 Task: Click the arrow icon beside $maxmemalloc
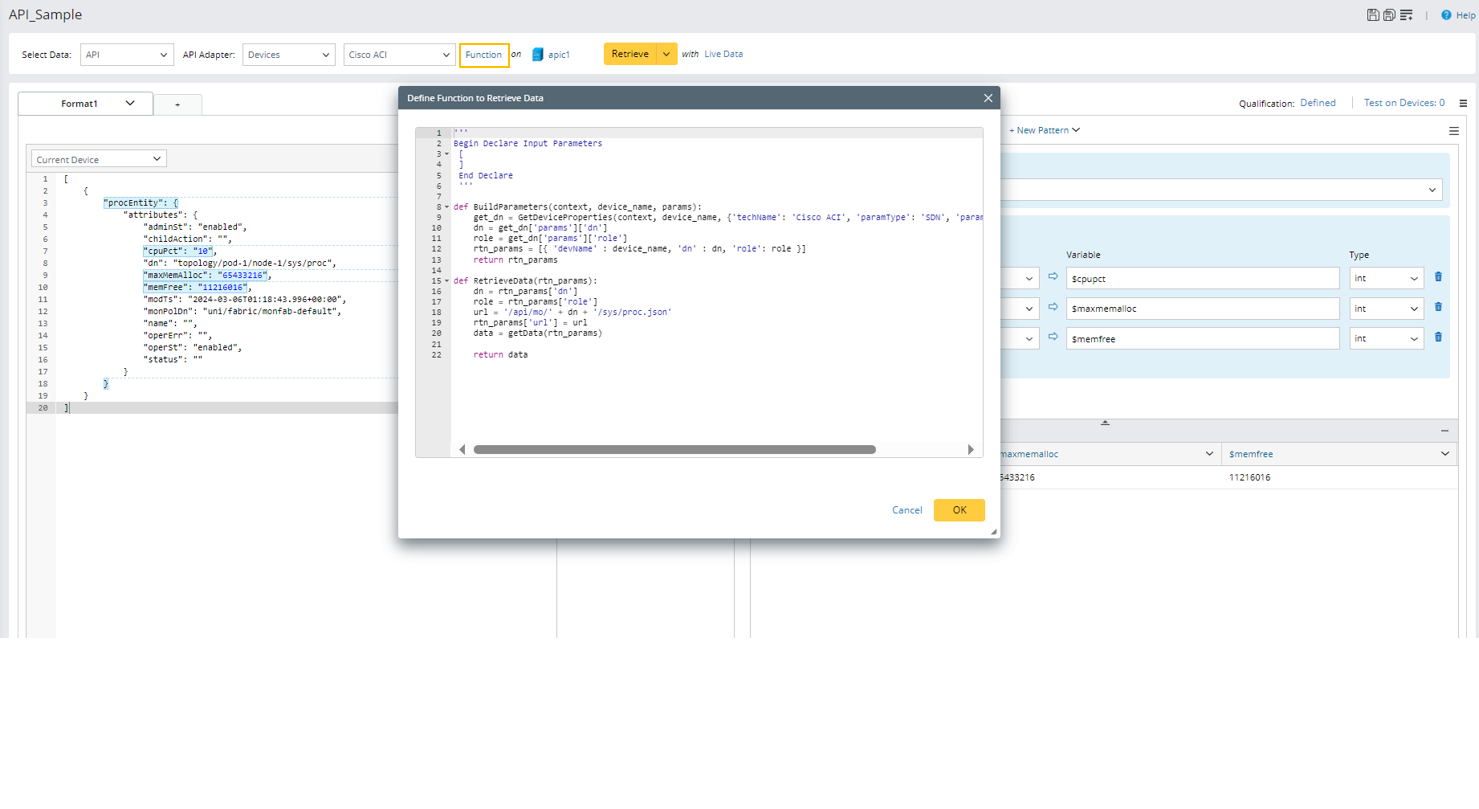[1052, 308]
